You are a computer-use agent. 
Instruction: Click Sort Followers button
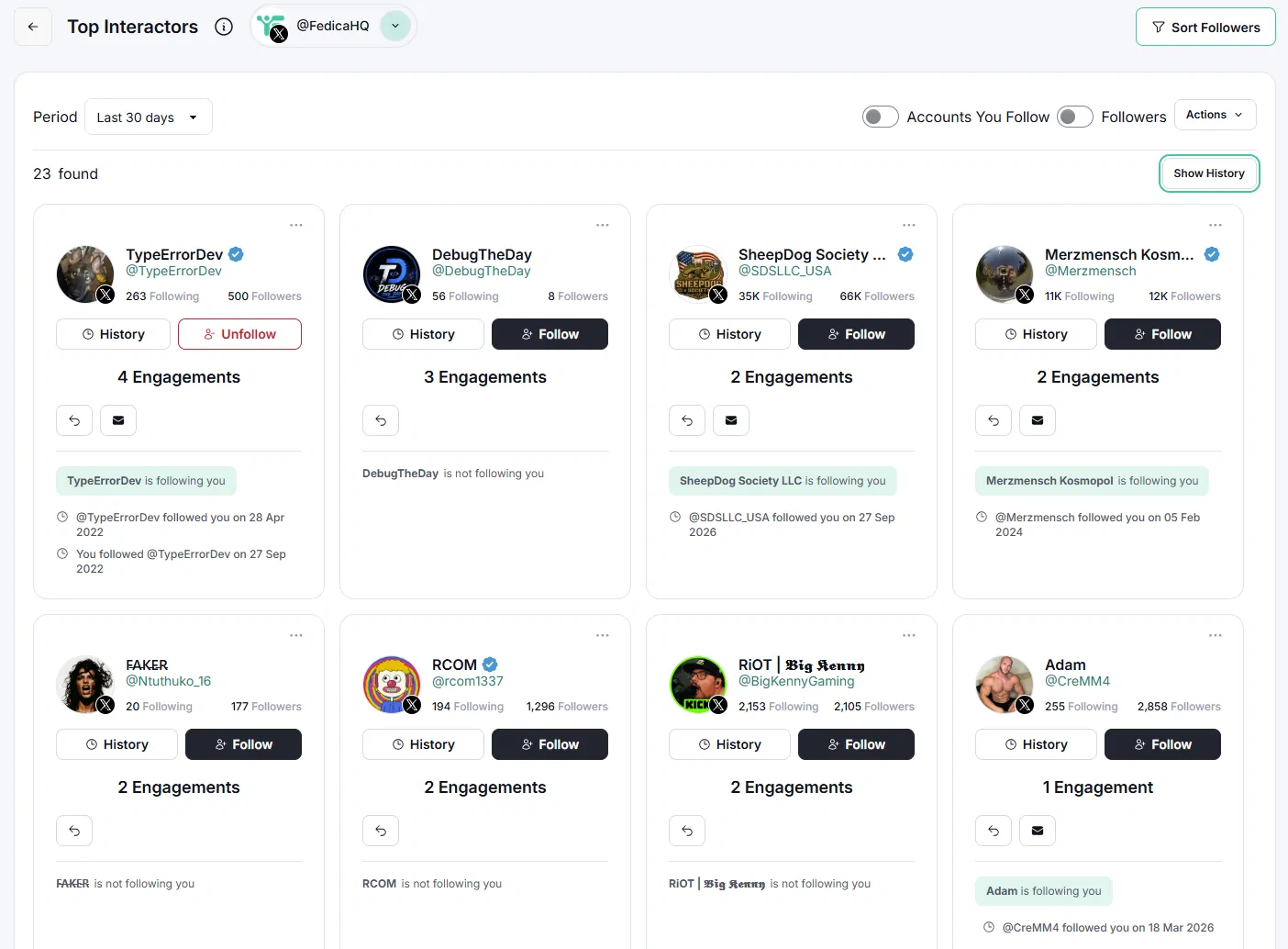coord(1205,27)
